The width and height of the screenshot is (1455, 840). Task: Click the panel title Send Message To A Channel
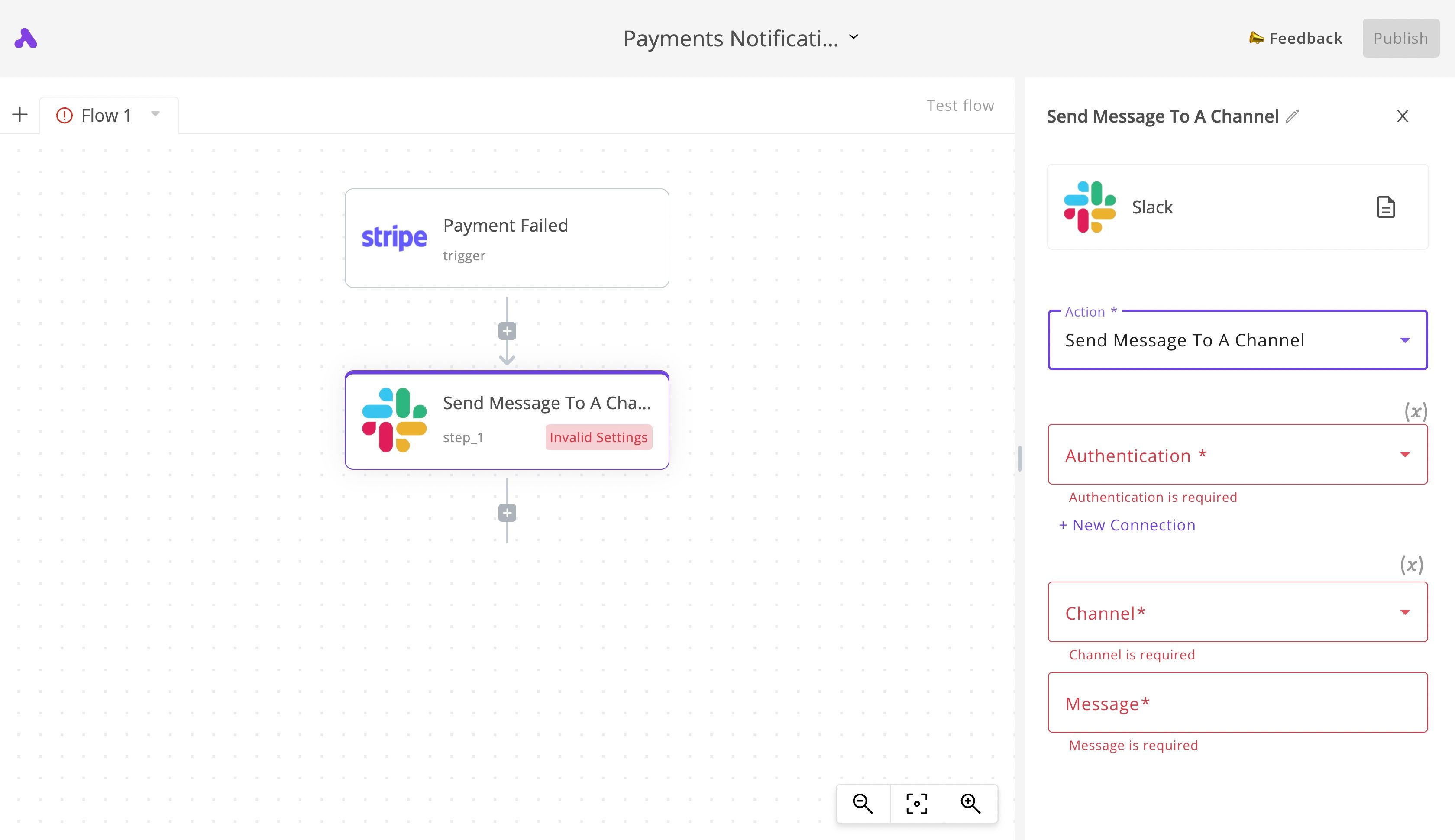click(x=1162, y=116)
